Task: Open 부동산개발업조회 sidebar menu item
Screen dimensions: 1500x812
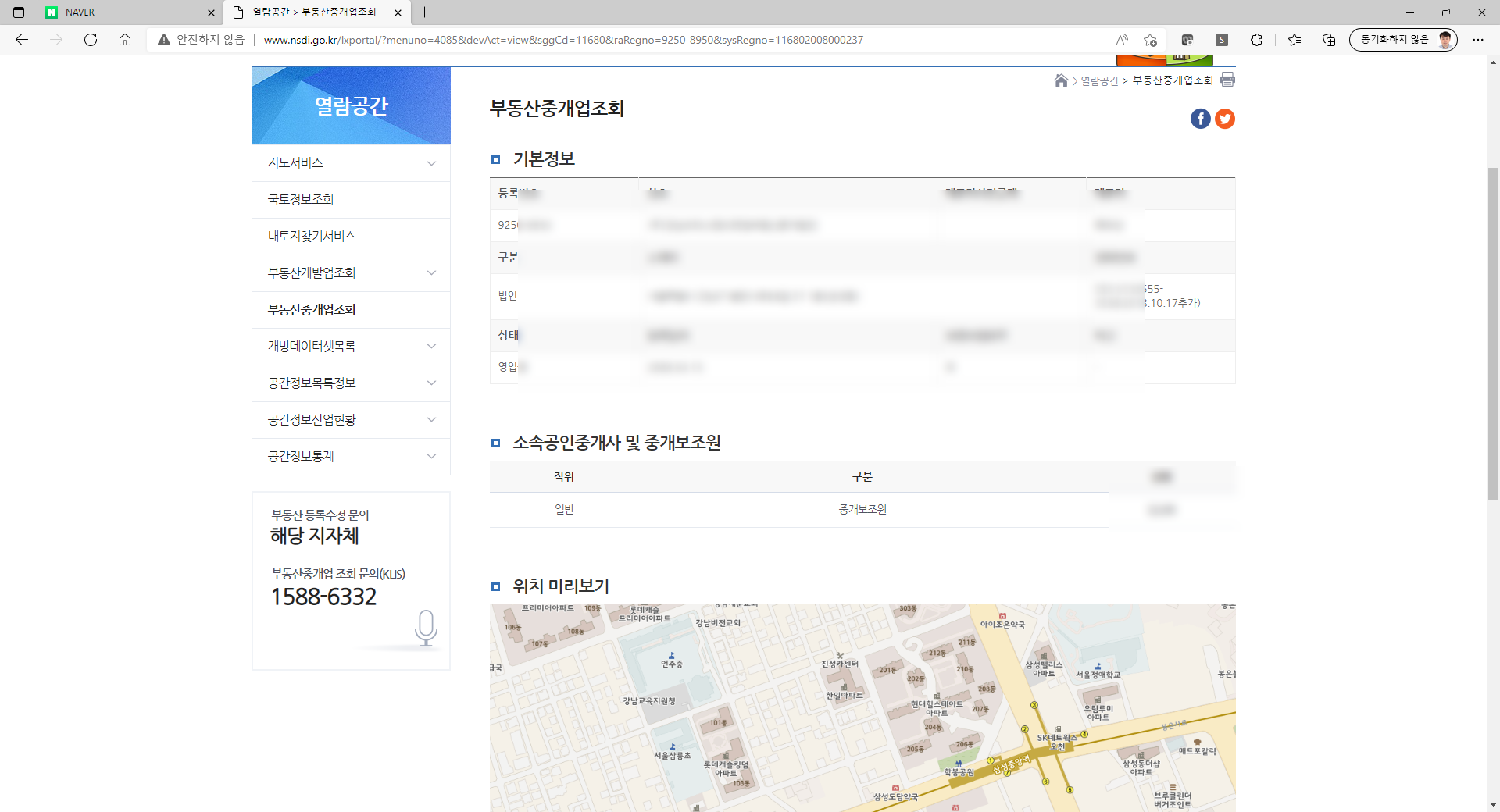Action: coord(351,273)
